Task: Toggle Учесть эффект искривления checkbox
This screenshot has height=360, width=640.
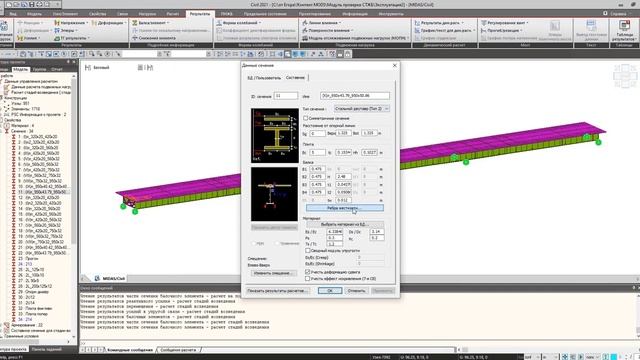Action: click(x=308, y=278)
